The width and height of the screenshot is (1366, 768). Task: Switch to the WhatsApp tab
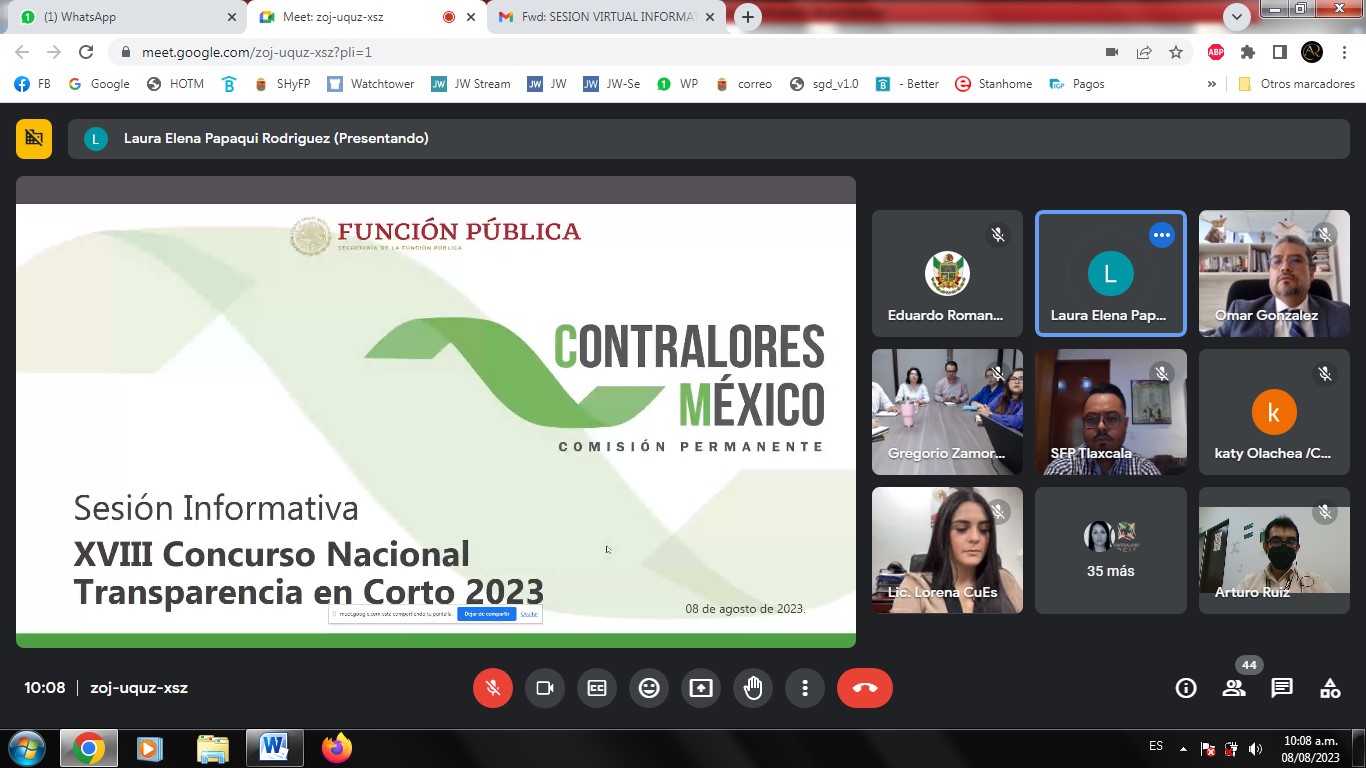click(x=128, y=17)
